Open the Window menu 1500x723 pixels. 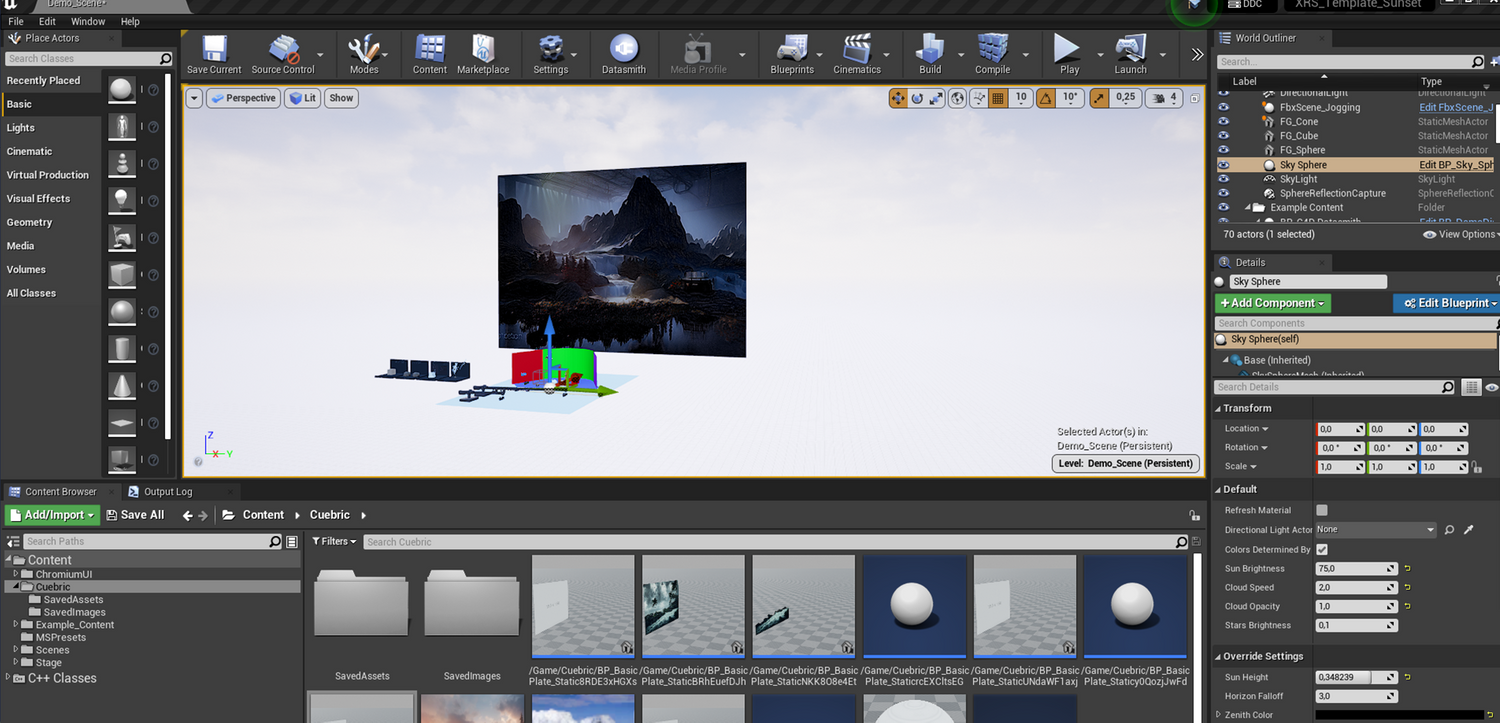coord(88,21)
